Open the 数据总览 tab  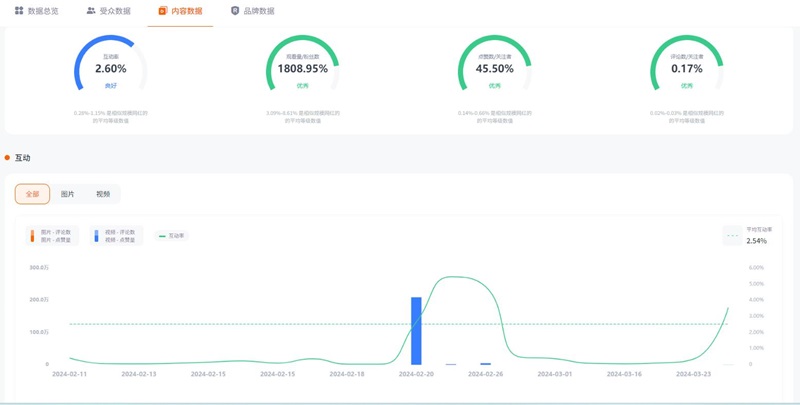click(x=36, y=11)
